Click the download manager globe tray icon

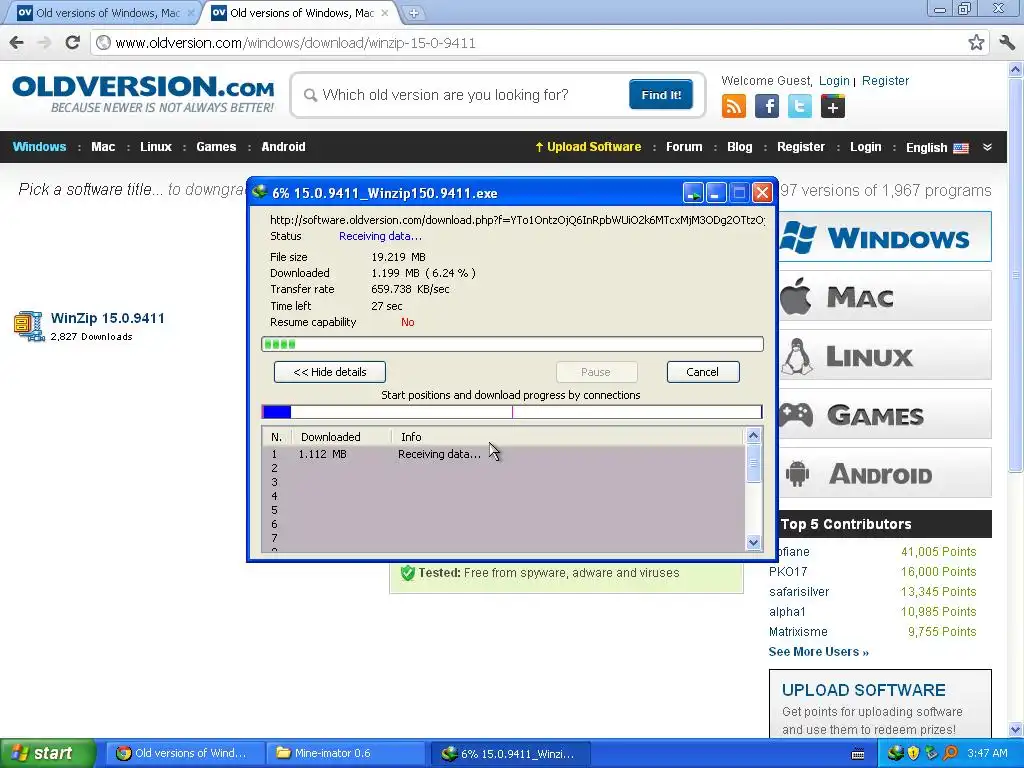[x=895, y=753]
